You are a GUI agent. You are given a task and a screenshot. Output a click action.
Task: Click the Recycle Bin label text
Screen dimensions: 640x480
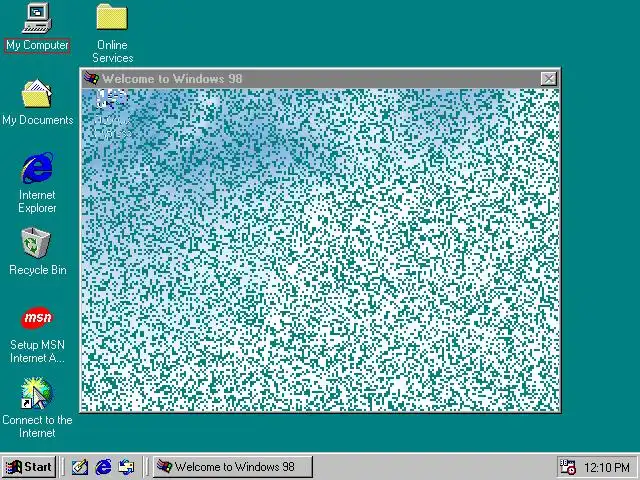38,270
